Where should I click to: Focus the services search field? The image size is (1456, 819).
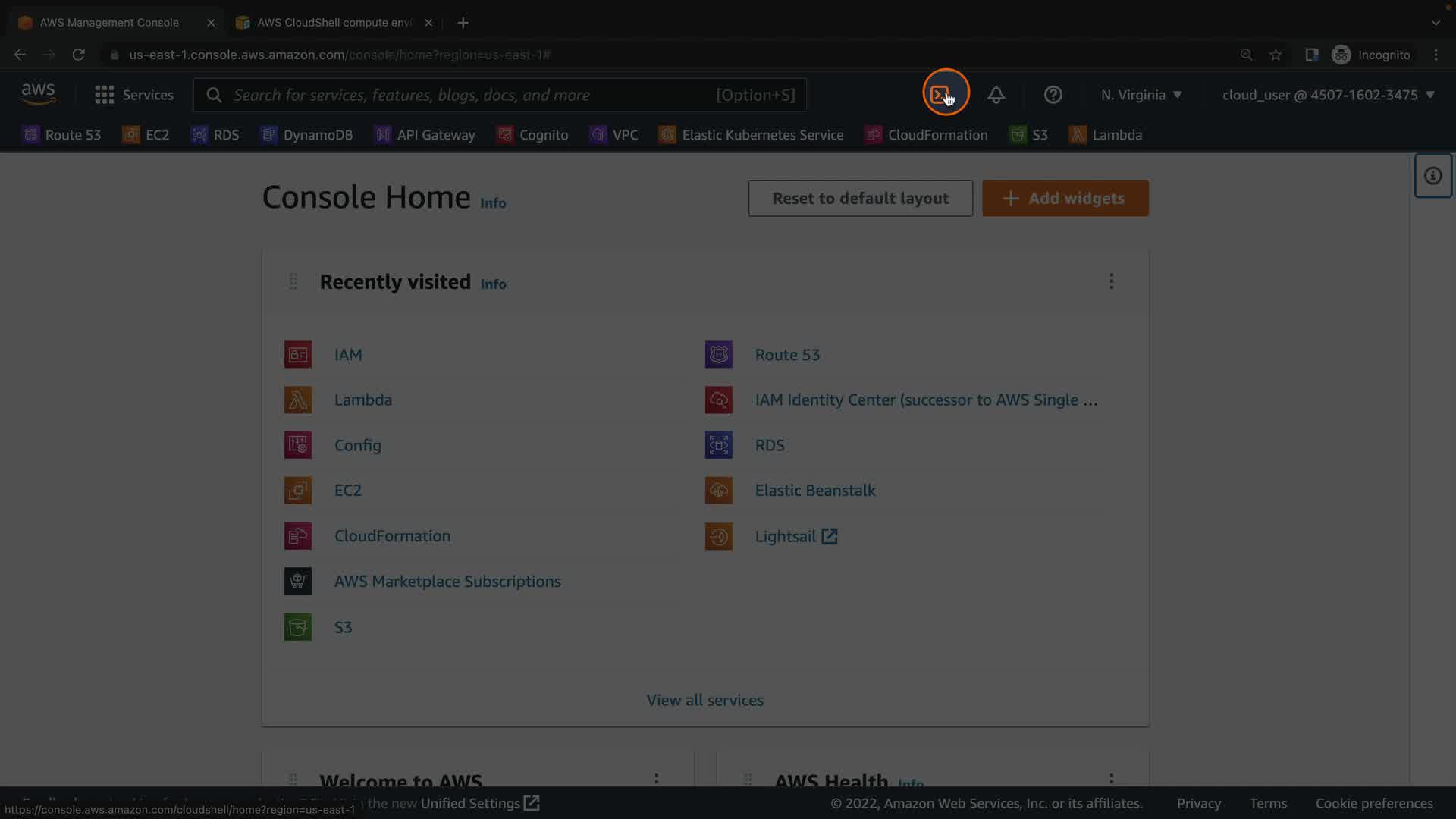pos(470,95)
